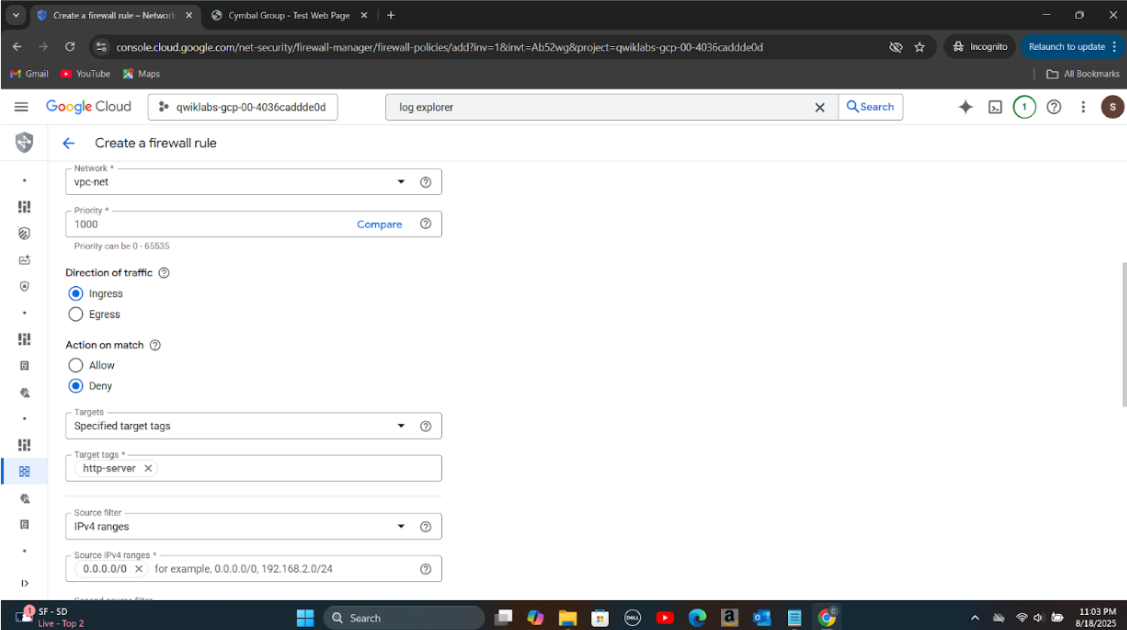Click the Priority input field
The image size is (1127, 630).
[x=200, y=225]
